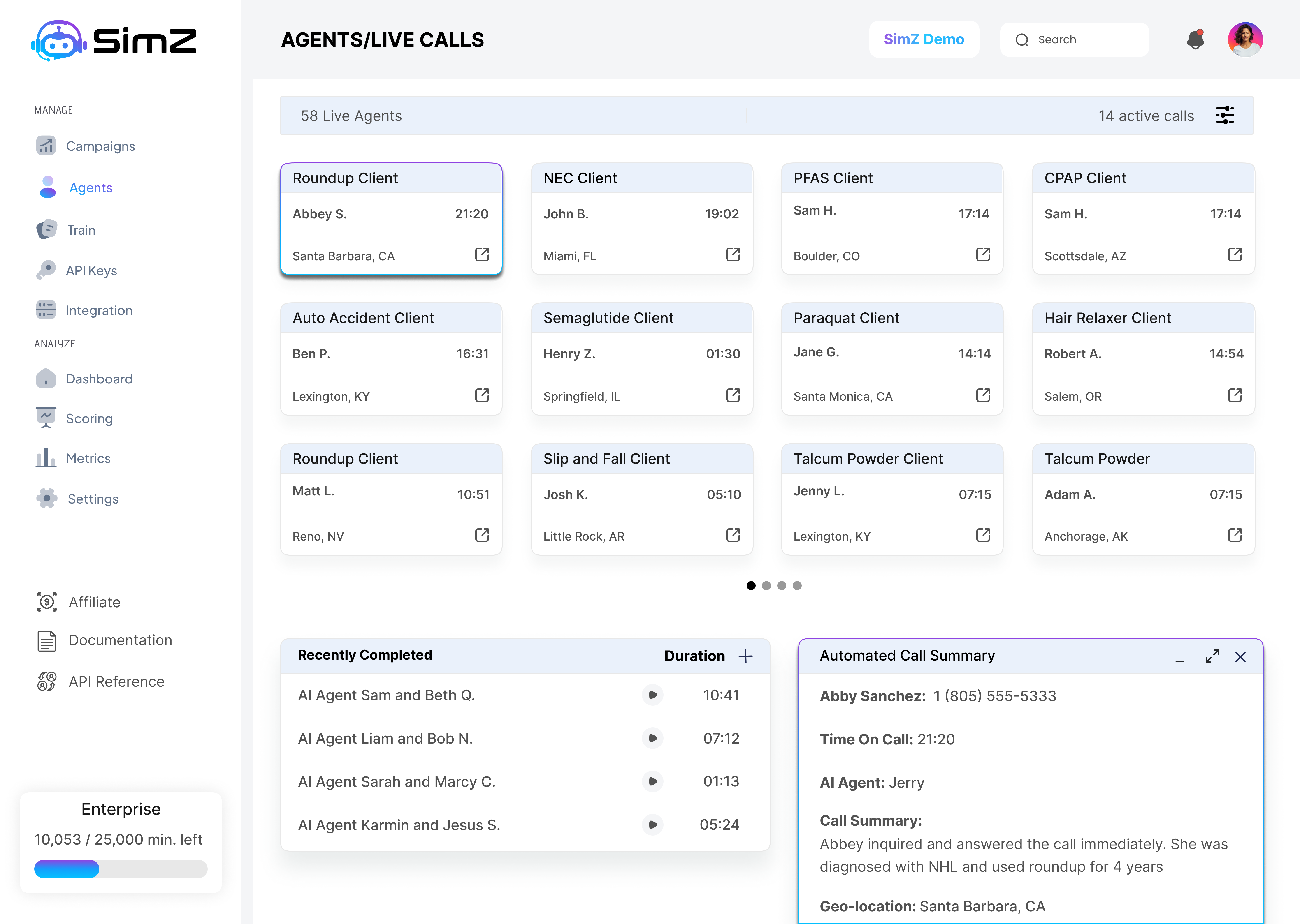
Task: Open Josh K. call external icon
Action: pyautogui.click(x=733, y=535)
